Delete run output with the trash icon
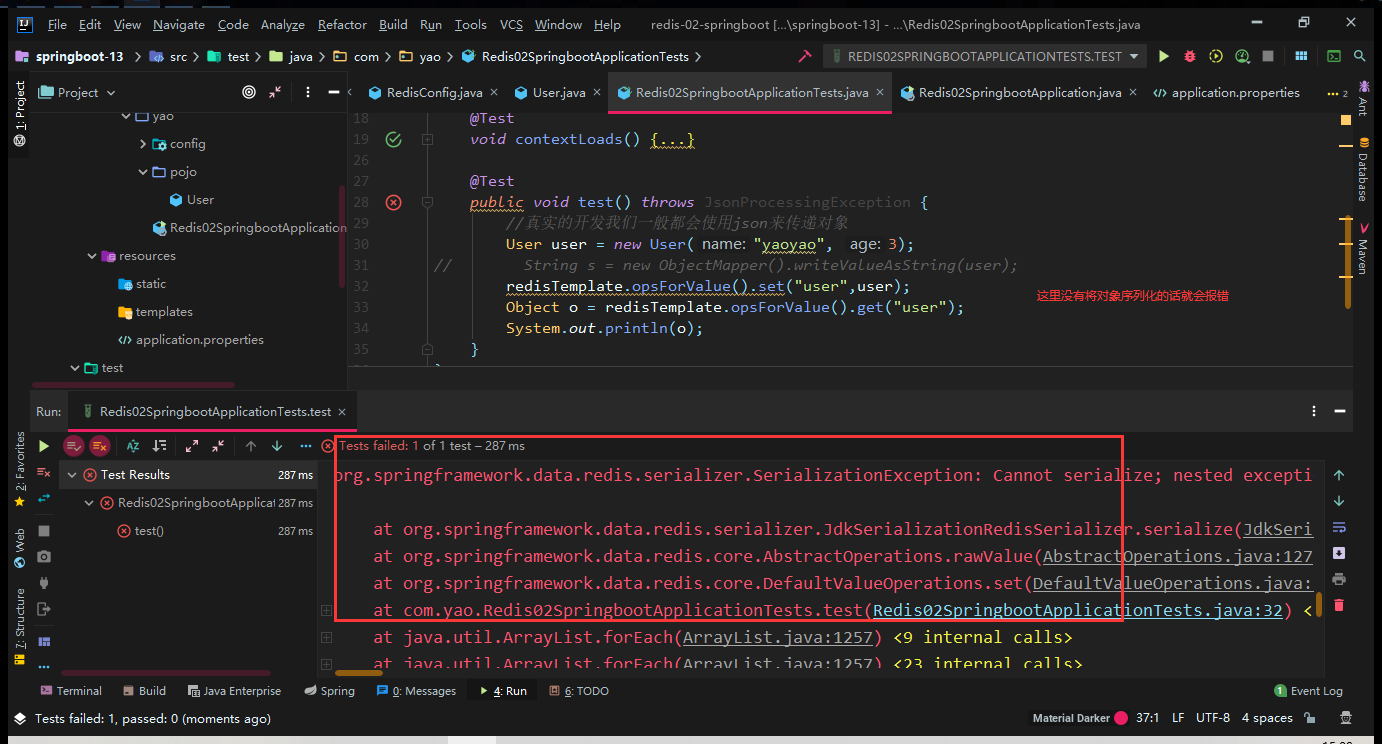This screenshot has width=1382, height=744. [x=1339, y=605]
